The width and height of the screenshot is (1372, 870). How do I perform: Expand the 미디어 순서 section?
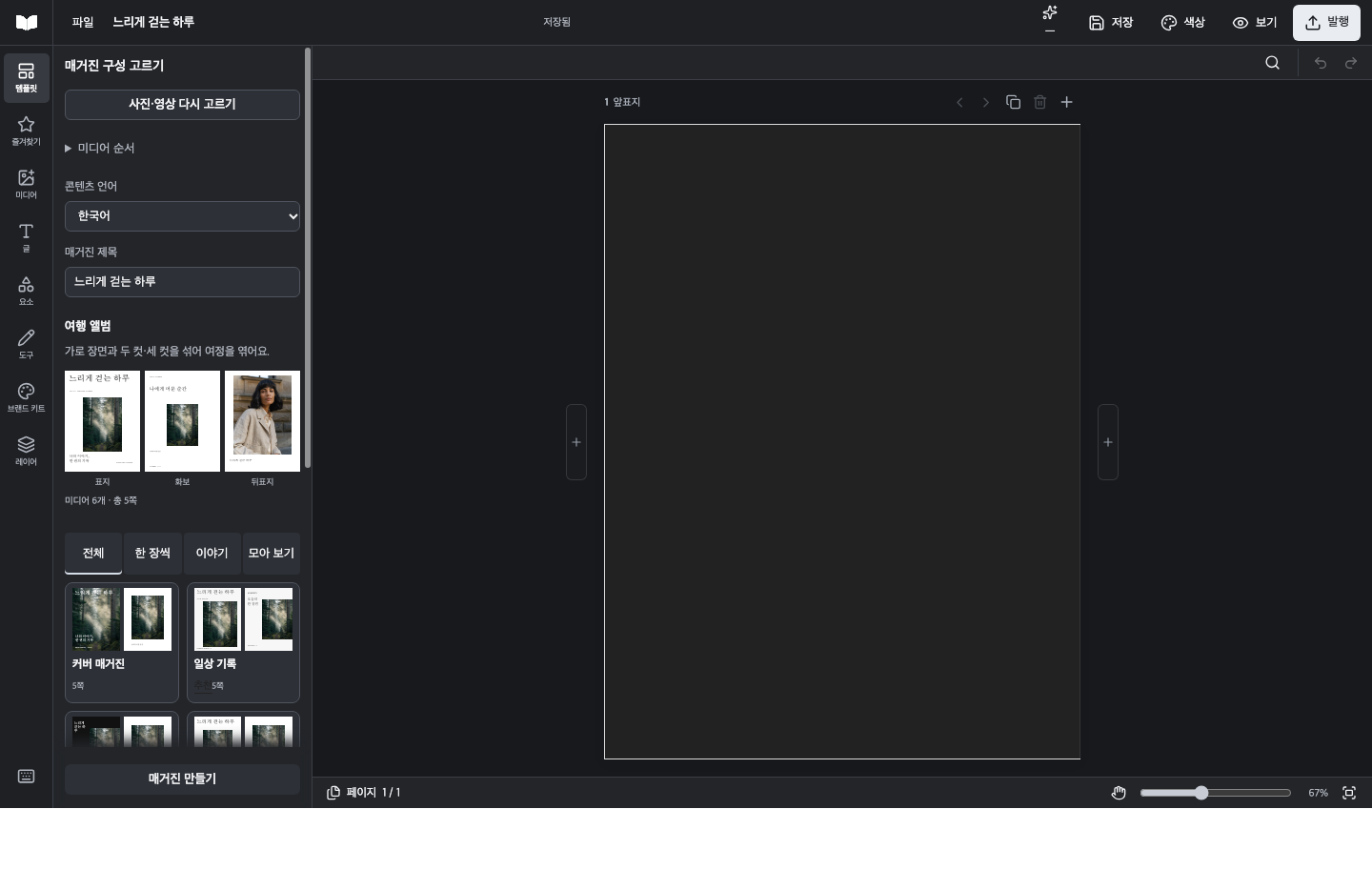100,148
